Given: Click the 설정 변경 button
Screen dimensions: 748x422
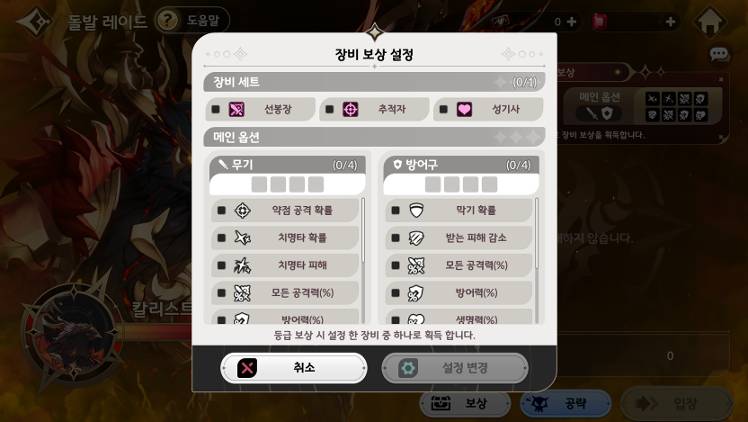Looking at the screenshot, I should [455, 368].
